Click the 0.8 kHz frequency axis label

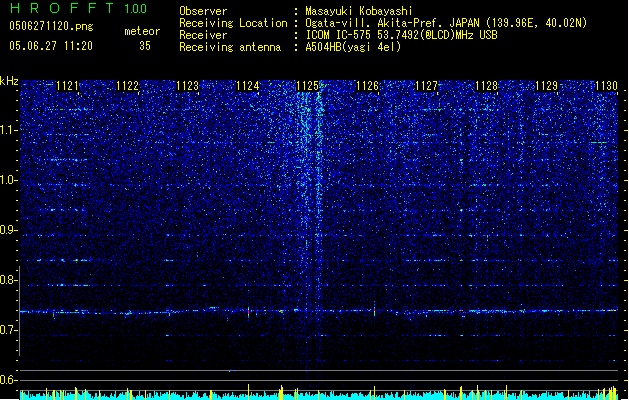pos(9,280)
